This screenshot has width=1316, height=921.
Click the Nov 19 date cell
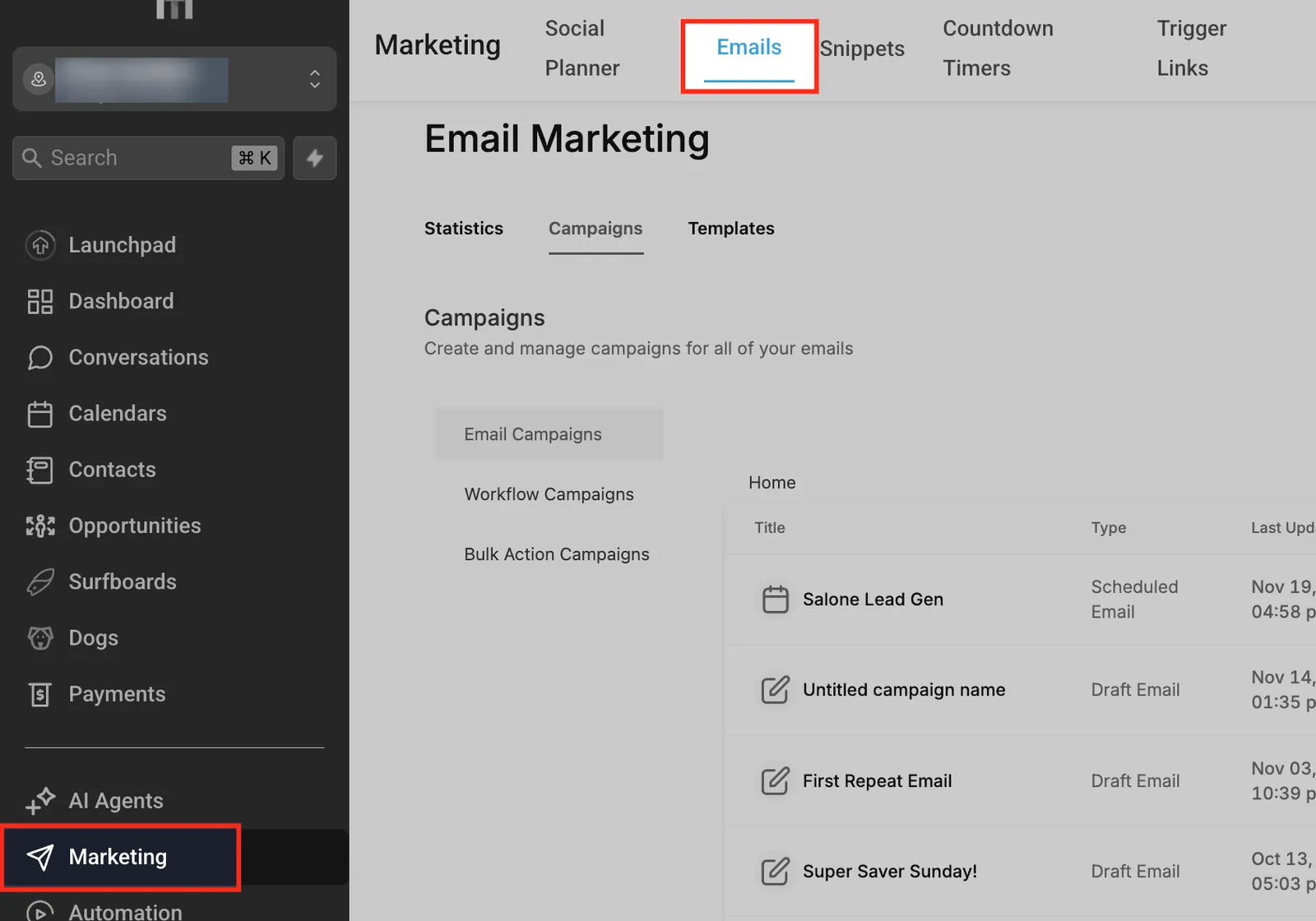point(1283,599)
